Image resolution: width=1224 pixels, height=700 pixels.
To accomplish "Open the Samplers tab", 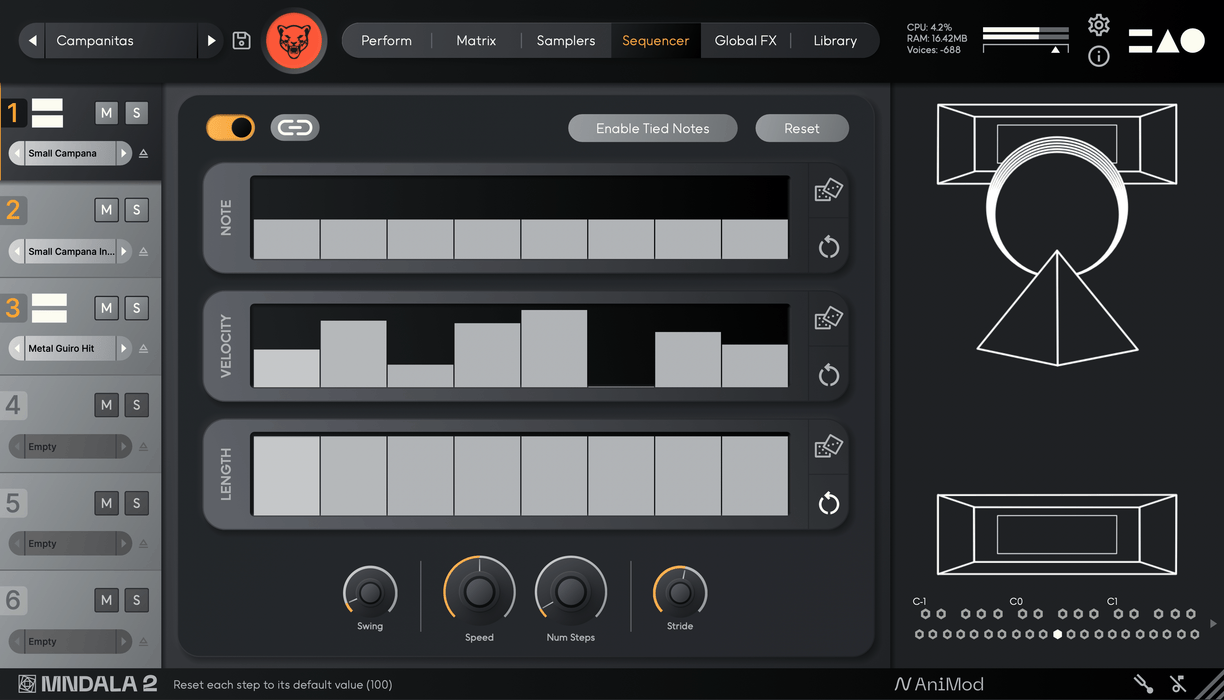I will 565,41.
